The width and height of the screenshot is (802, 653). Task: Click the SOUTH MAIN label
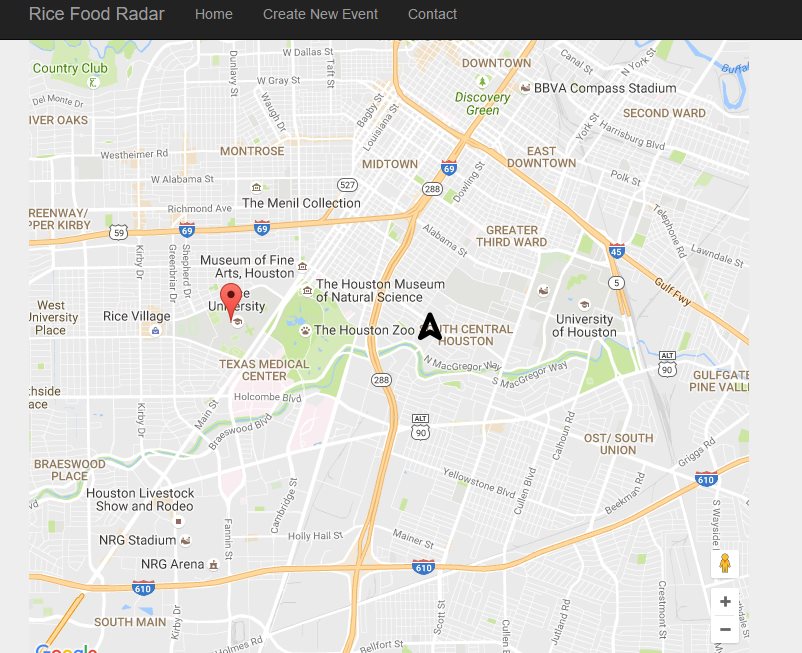pyautogui.click(x=130, y=622)
